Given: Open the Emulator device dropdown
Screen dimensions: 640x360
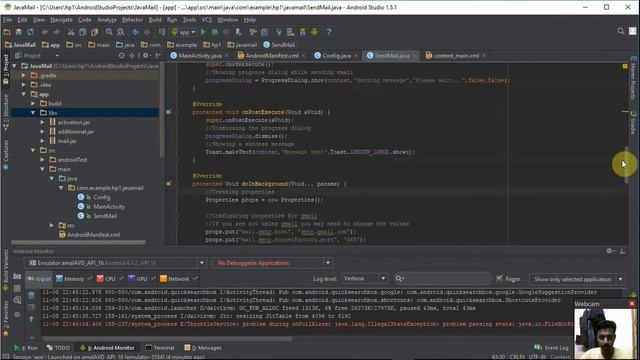Looking at the screenshot, I should point(116,263).
